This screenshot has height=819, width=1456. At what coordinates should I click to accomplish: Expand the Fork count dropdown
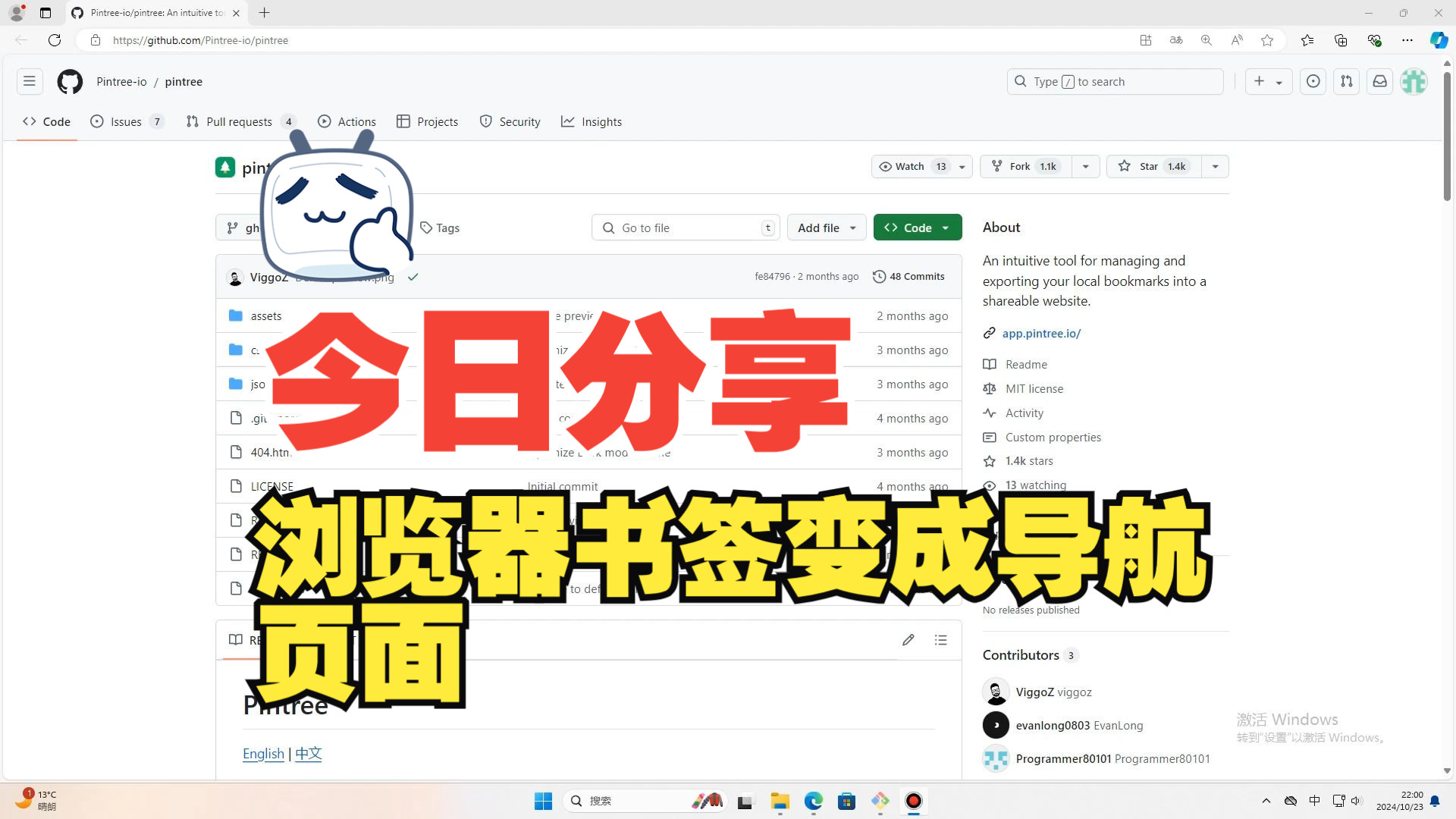pyautogui.click(x=1085, y=166)
